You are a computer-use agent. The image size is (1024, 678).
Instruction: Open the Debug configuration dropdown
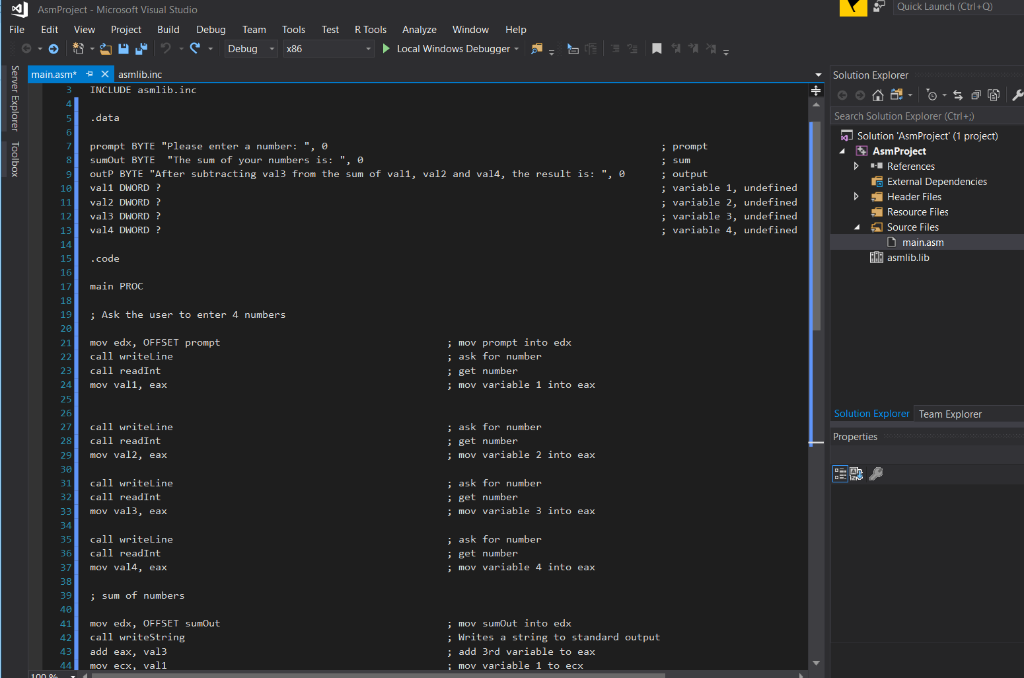[251, 49]
